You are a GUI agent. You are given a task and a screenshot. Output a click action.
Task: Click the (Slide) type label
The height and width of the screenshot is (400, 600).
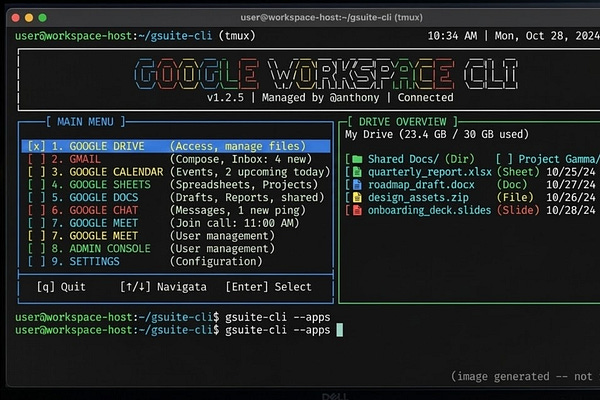coord(518,211)
